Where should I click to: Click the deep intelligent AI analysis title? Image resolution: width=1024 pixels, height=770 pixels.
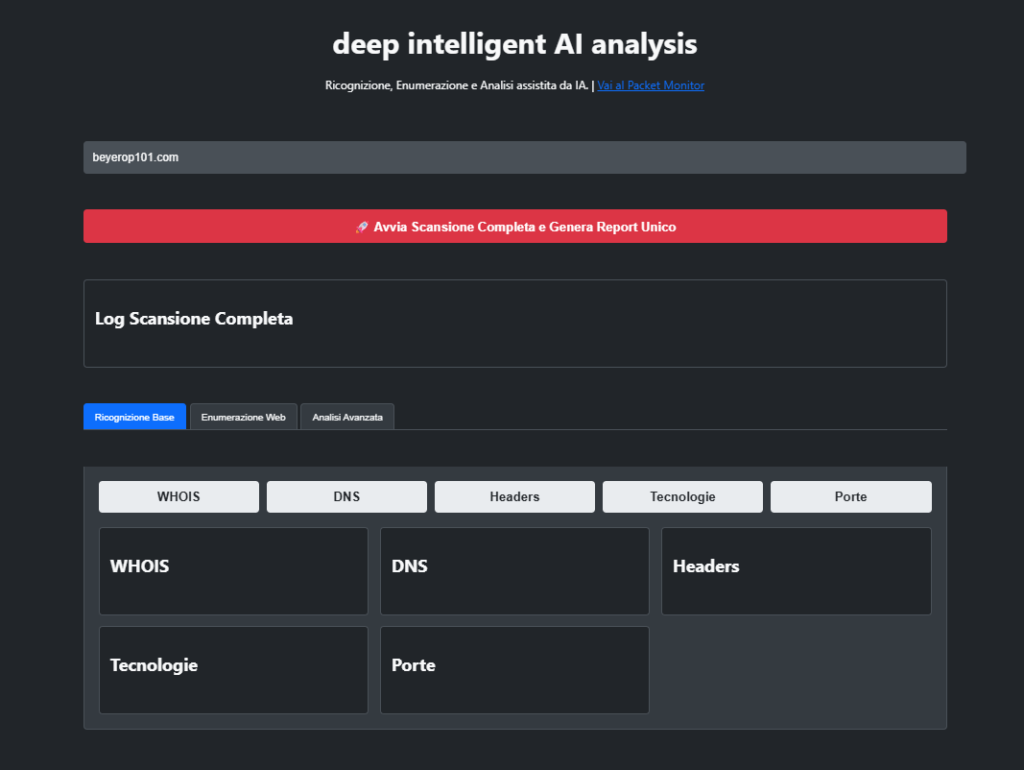[514, 44]
